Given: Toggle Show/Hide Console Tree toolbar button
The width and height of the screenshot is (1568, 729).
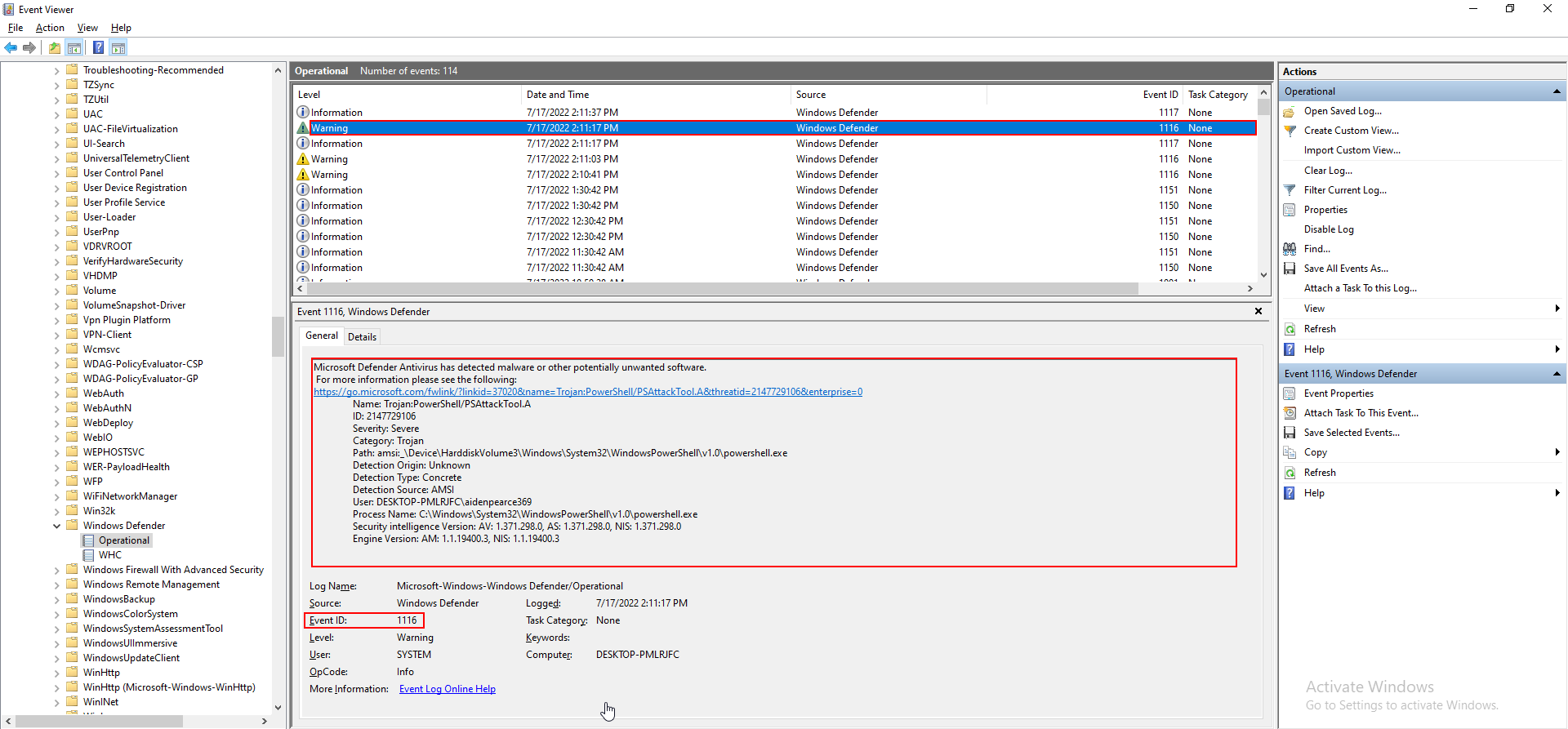Looking at the screenshot, I should [74, 47].
